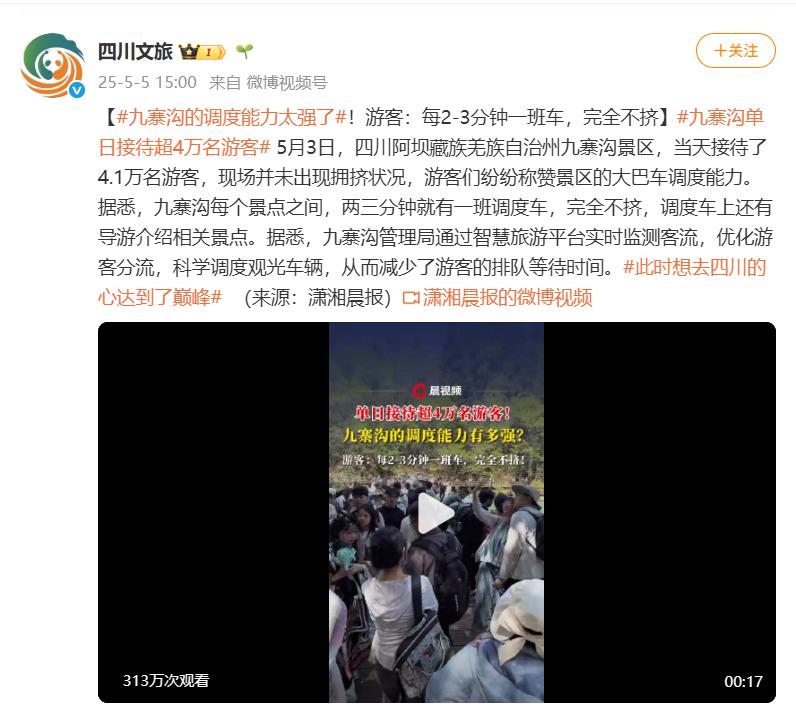The width and height of the screenshot is (796, 709).
Task: Click the blue verified badge on avatar
Action: tap(77, 90)
